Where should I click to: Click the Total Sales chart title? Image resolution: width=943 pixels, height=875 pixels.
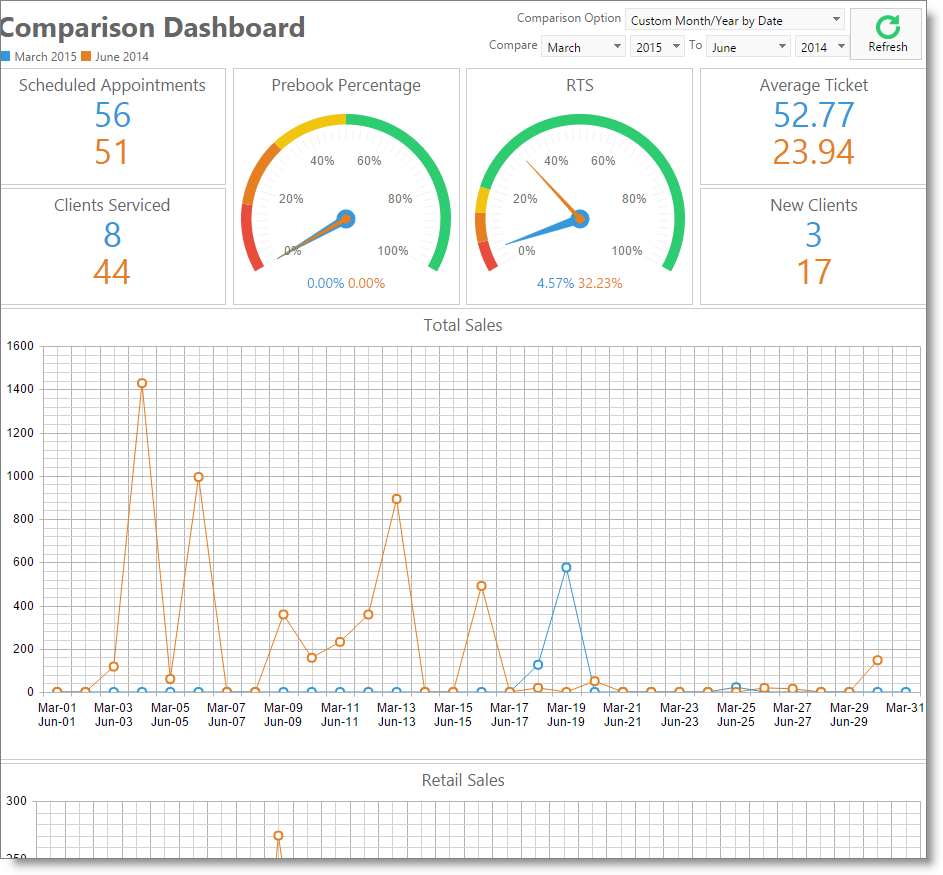coord(463,325)
